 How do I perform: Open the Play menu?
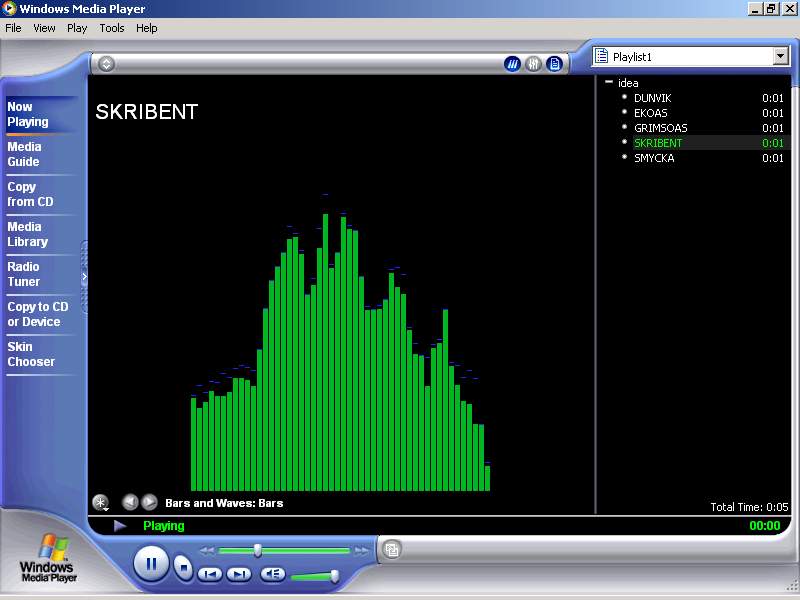[77, 28]
